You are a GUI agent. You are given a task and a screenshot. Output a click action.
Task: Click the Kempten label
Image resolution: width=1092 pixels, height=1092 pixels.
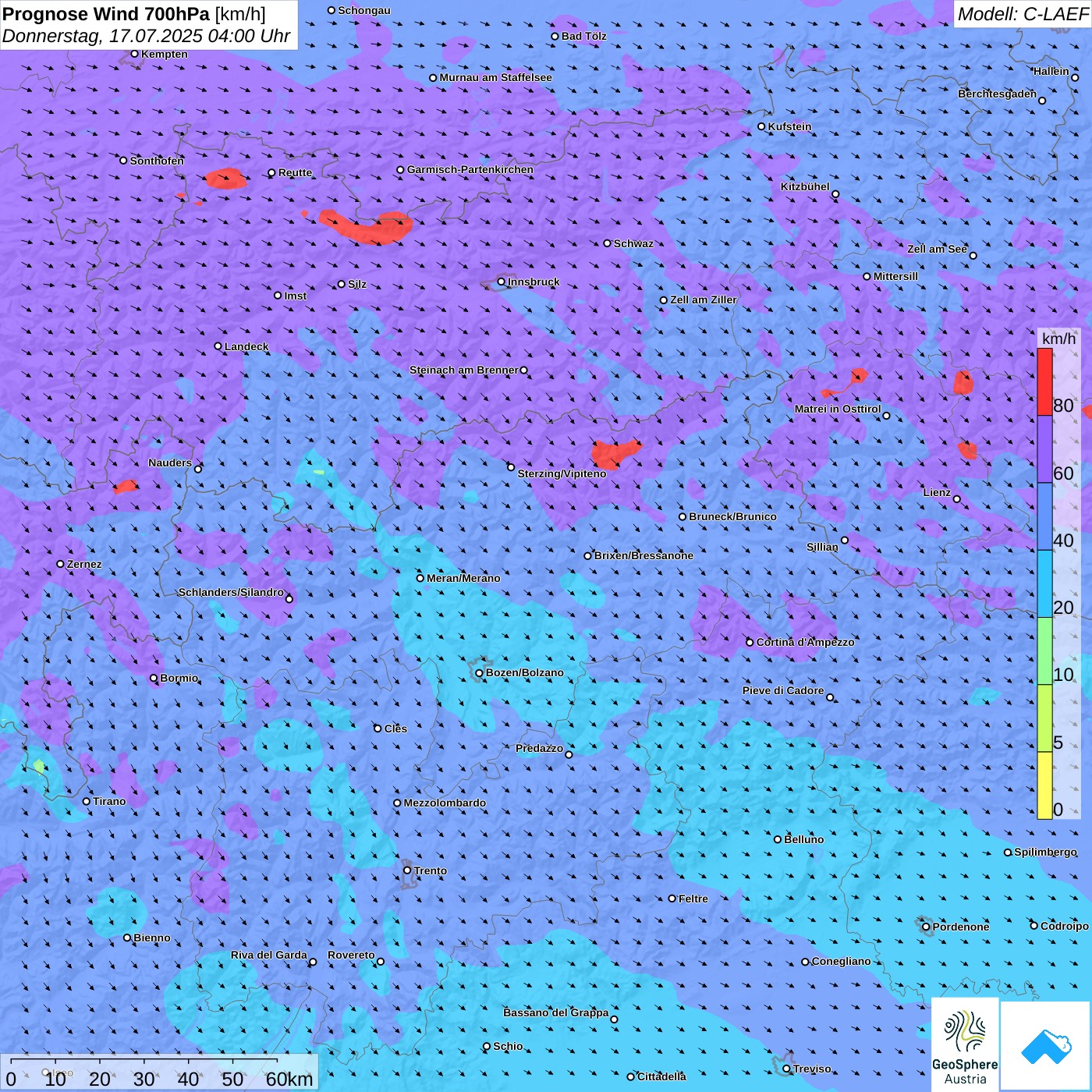click(164, 54)
